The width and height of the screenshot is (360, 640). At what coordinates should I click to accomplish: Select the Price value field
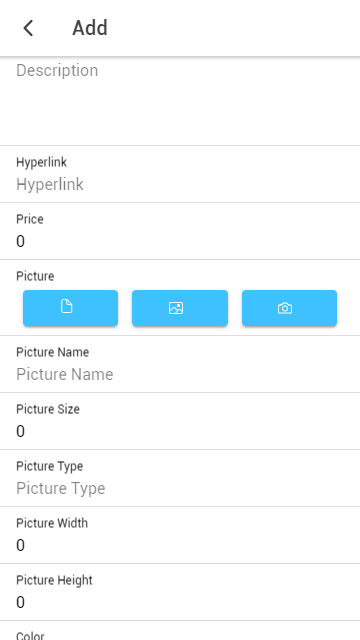click(x=180, y=241)
